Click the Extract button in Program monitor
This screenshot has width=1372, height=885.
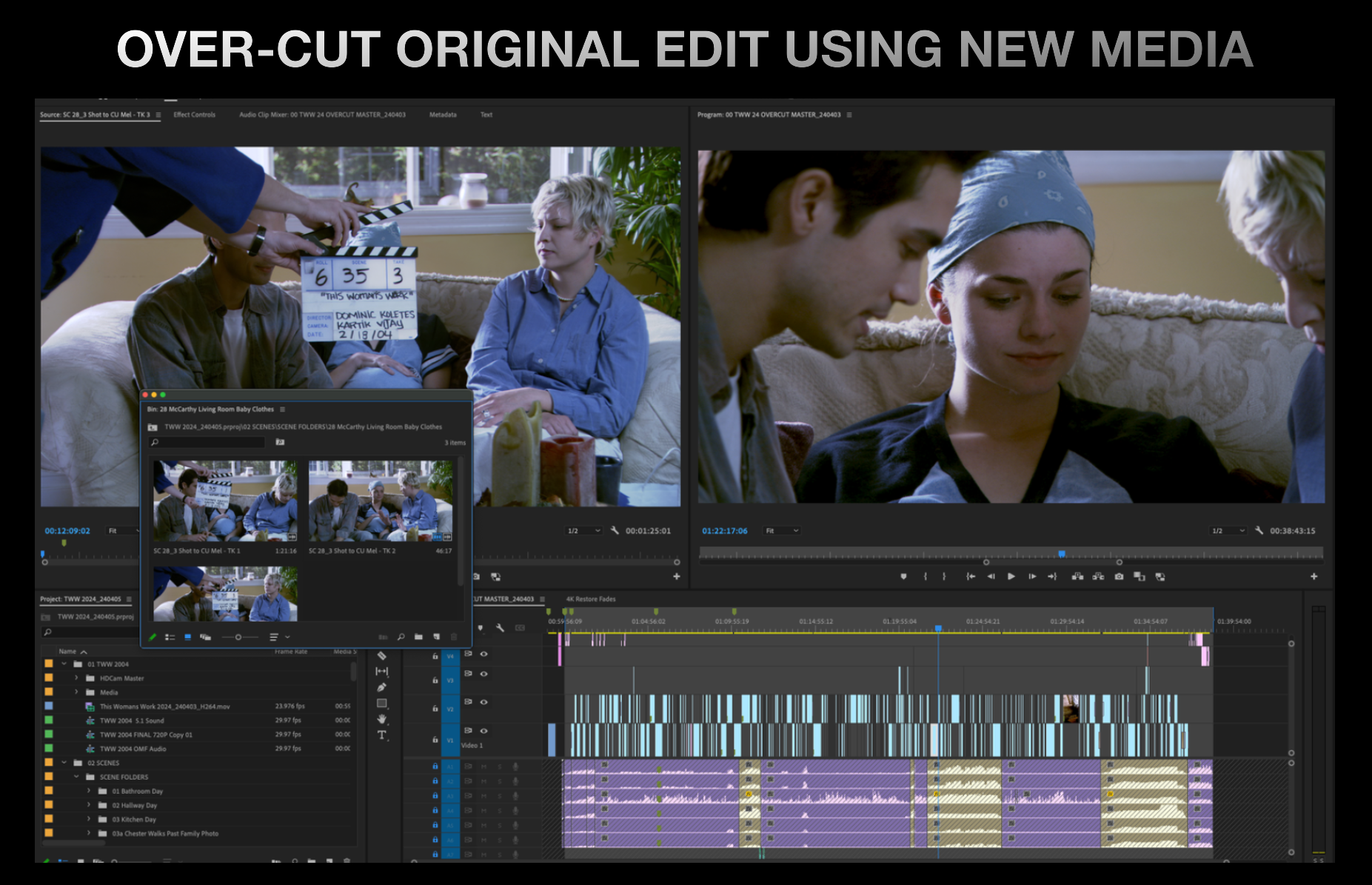pyautogui.click(x=1098, y=576)
